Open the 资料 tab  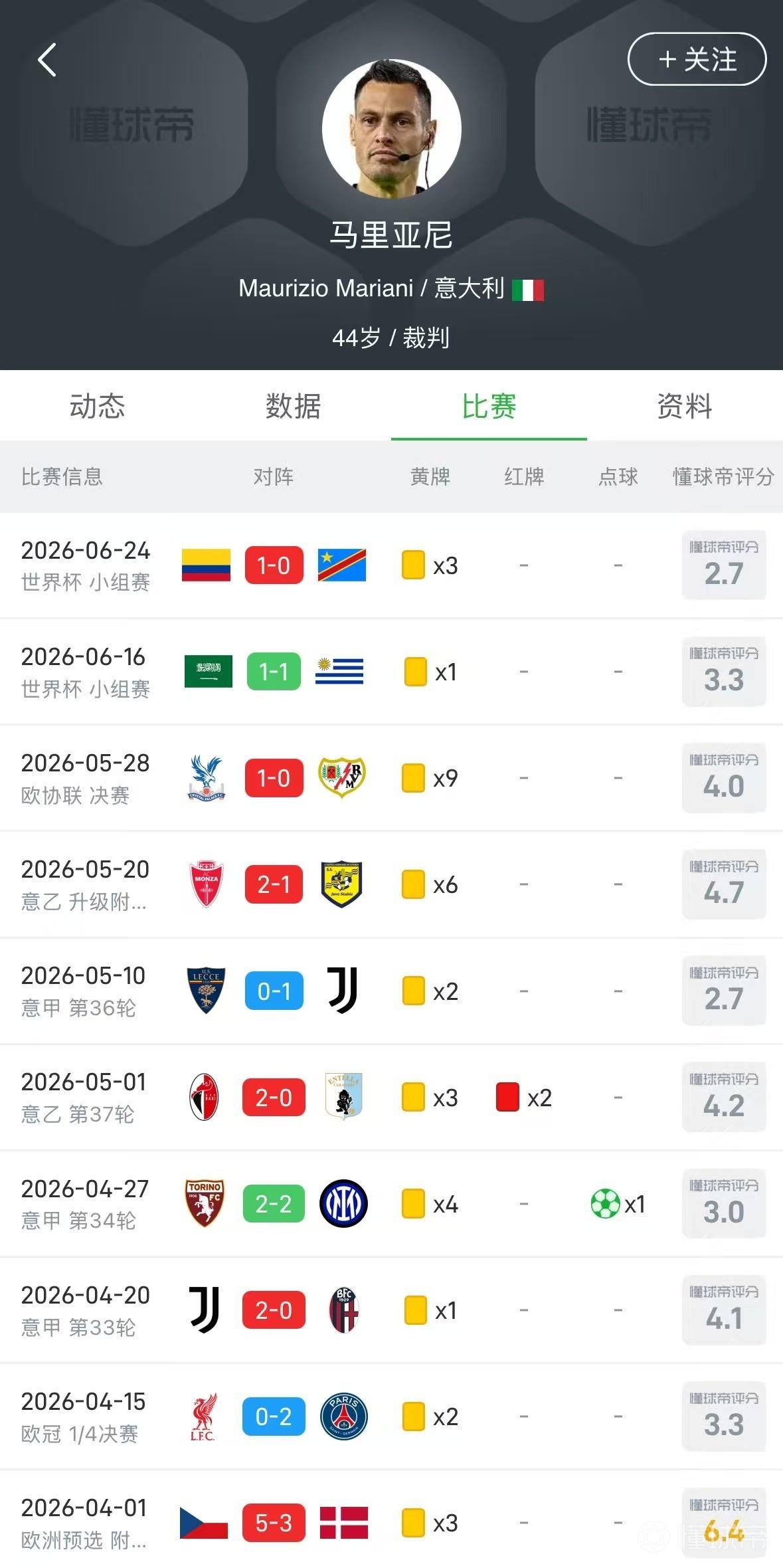pos(685,406)
